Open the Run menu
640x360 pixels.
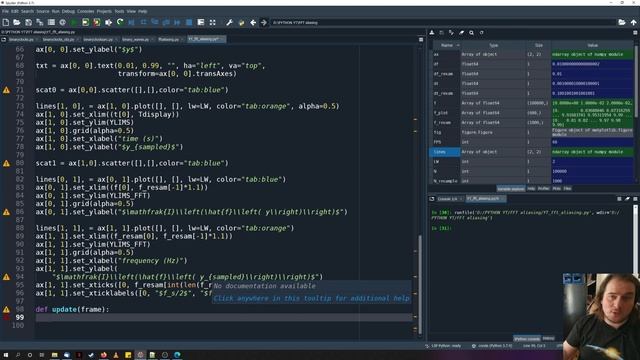(56, 11)
